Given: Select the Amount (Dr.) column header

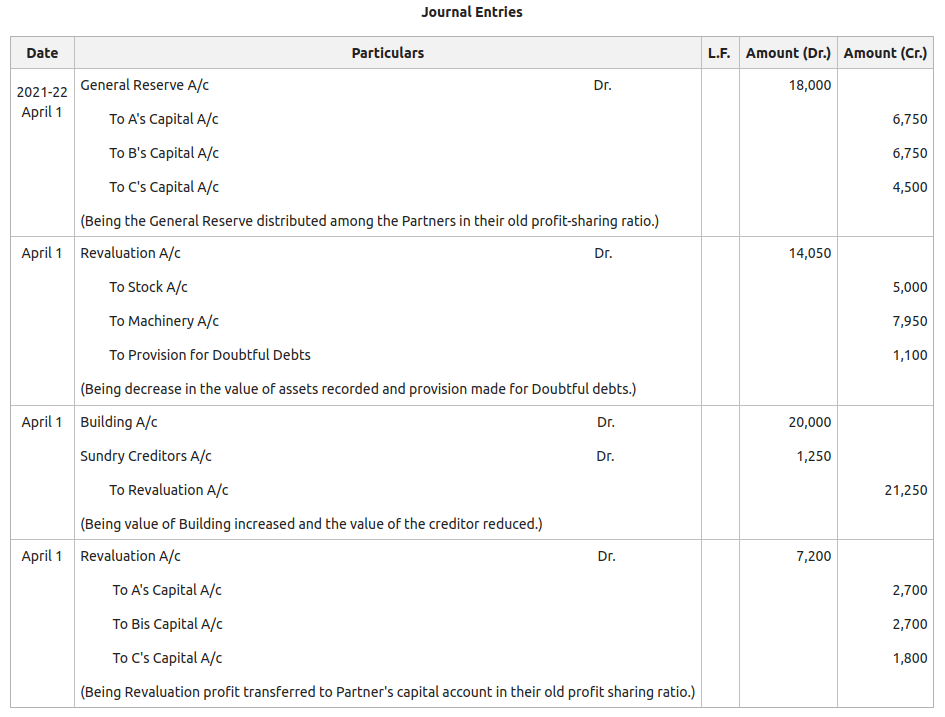Looking at the screenshot, I should [x=787, y=52].
